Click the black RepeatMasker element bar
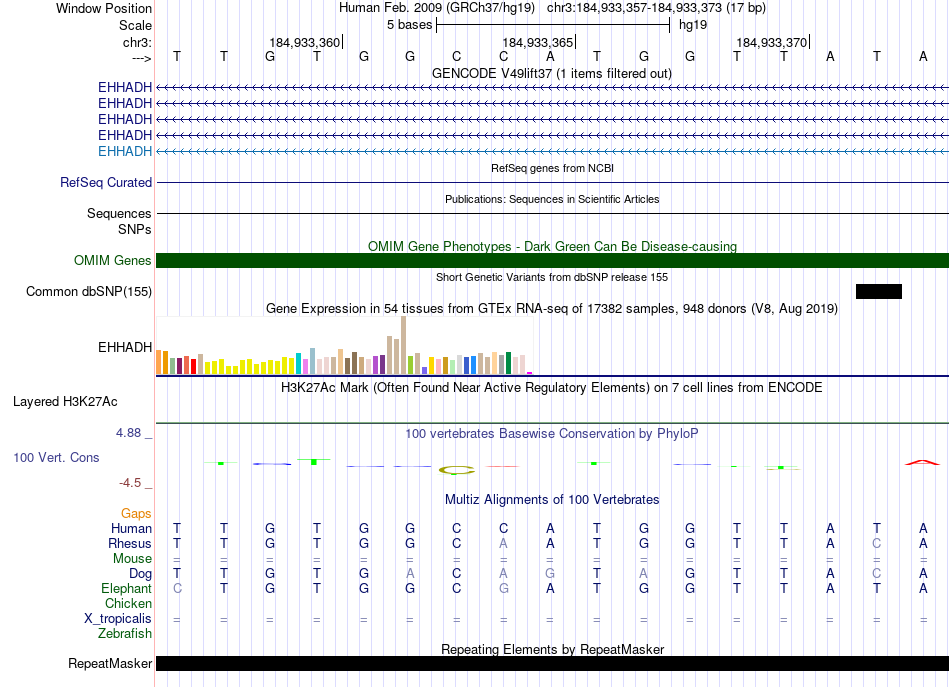Screen dimensions: 950x687 (x=552, y=664)
